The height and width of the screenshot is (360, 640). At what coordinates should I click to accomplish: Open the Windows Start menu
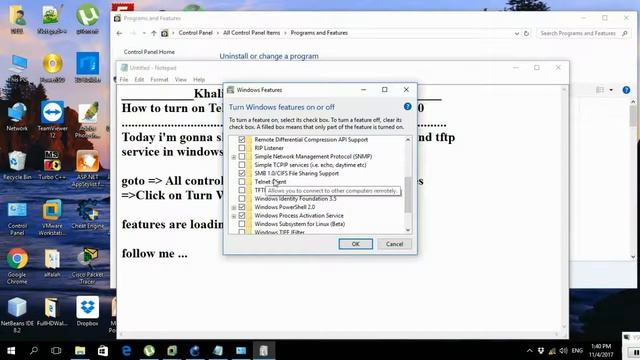11,351
